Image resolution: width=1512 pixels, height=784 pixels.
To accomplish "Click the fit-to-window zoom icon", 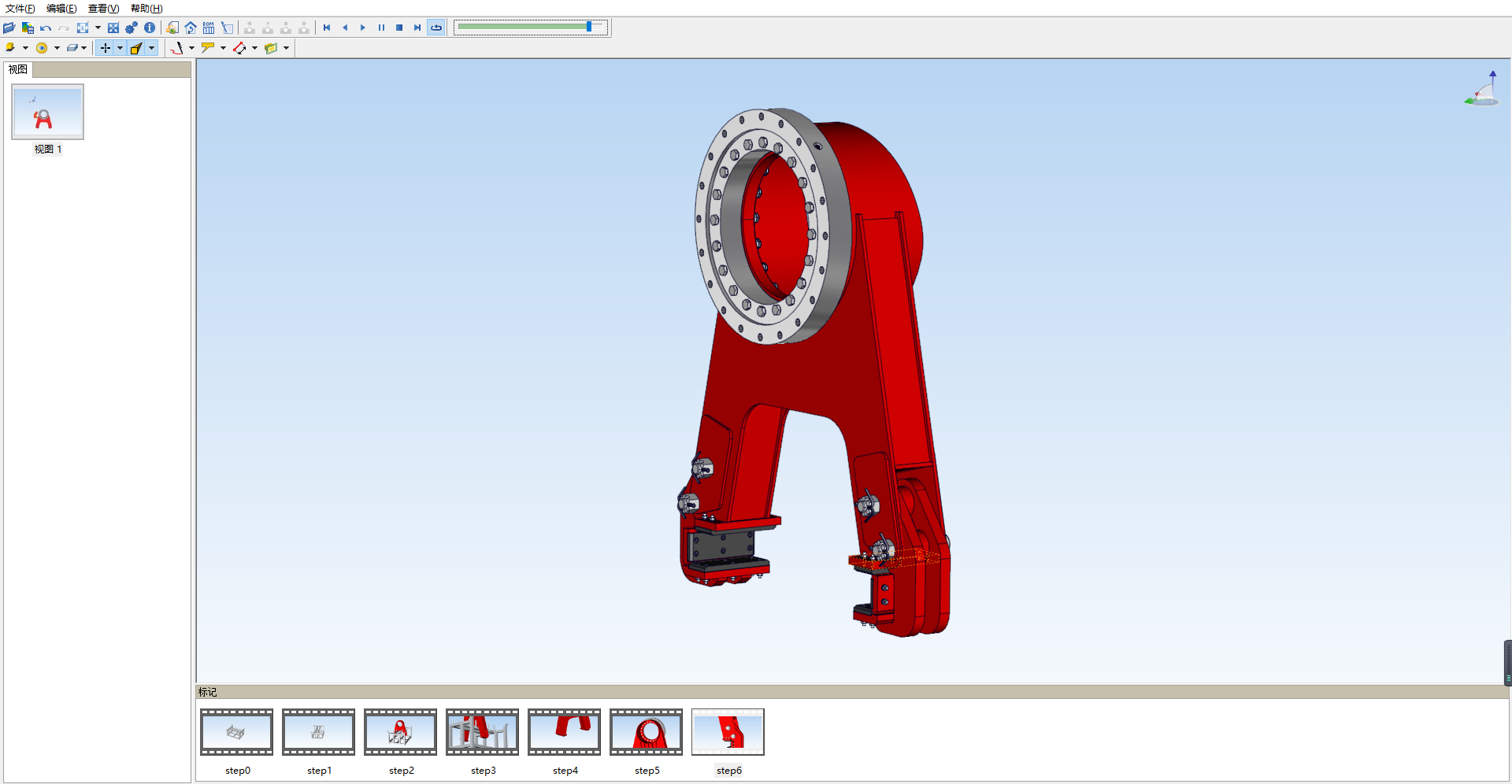I will click(113, 28).
